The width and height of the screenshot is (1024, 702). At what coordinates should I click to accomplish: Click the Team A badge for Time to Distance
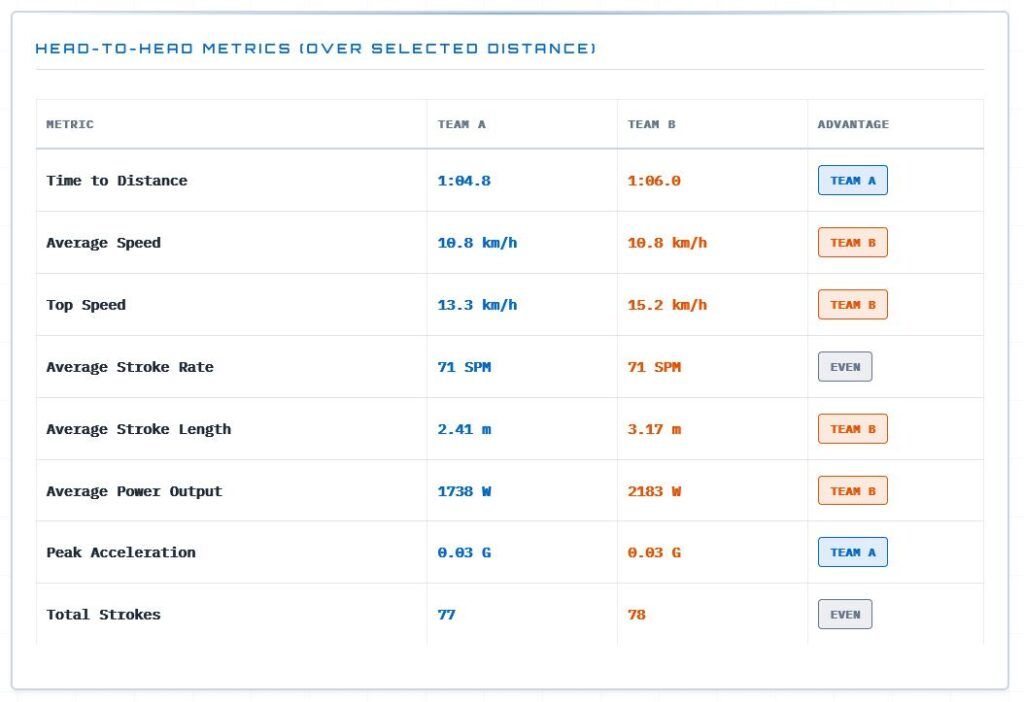(x=852, y=180)
